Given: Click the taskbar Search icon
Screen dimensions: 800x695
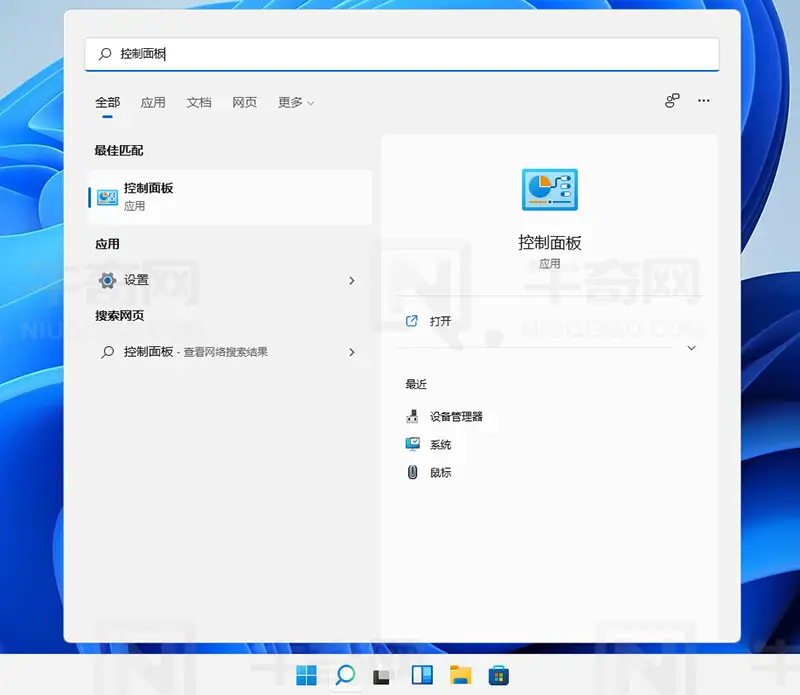Looking at the screenshot, I should [345, 676].
